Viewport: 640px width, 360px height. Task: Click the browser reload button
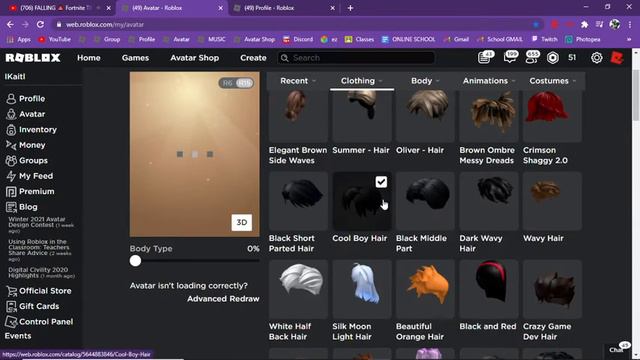(x=40, y=24)
